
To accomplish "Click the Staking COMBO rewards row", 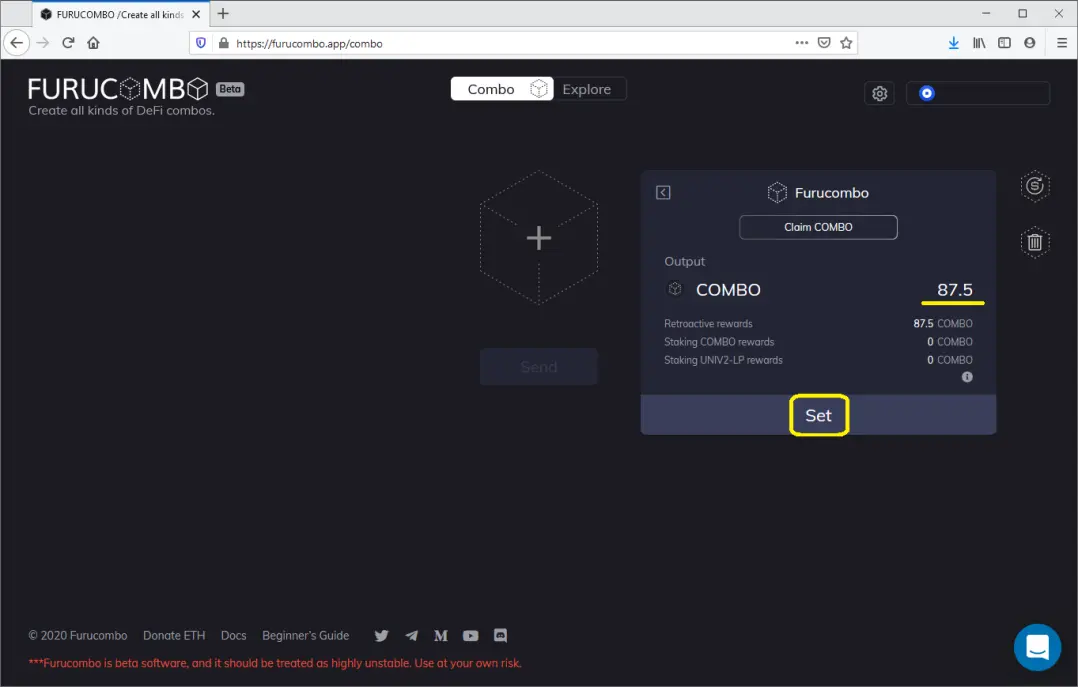I will (x=818, y=342).
